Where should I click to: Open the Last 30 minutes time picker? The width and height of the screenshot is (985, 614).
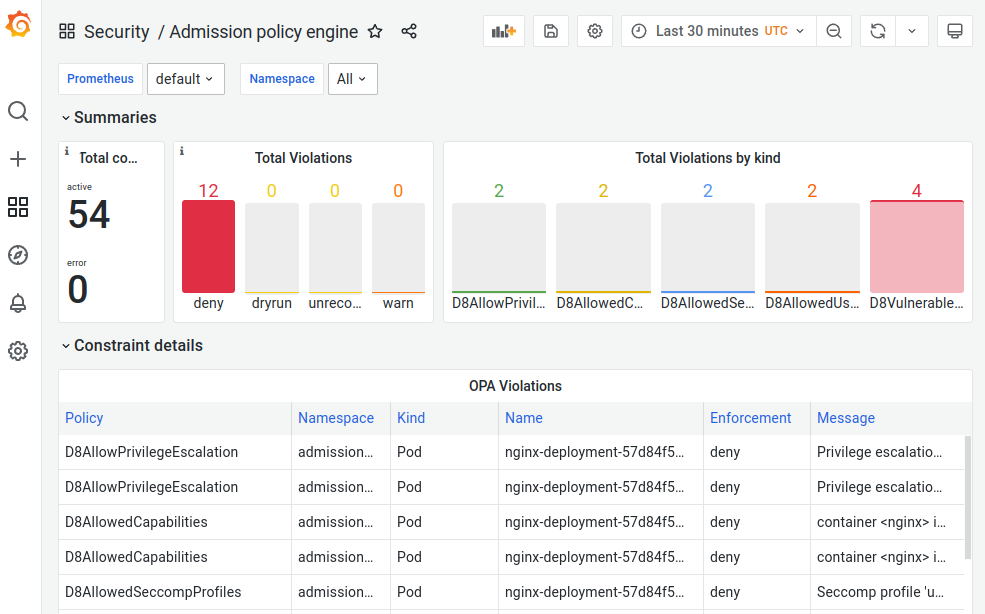pyautogui.click(x=718, y=31)
